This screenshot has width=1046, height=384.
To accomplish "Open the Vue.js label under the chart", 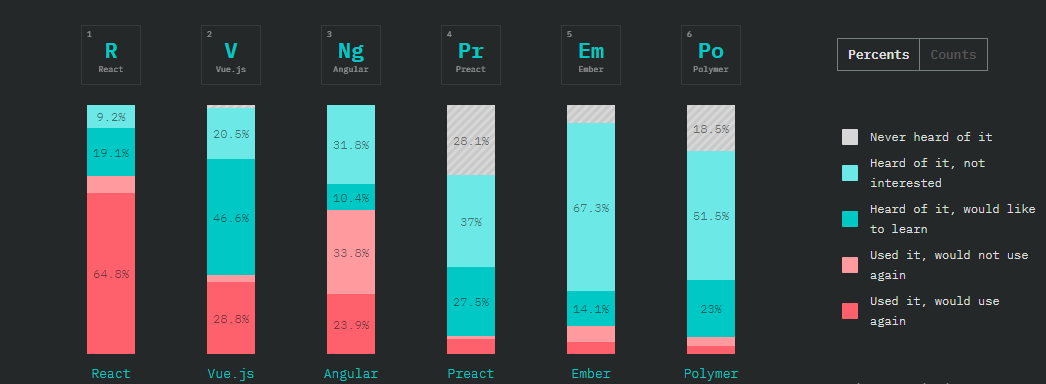I will pyautogui.click(x=231, y=373).
